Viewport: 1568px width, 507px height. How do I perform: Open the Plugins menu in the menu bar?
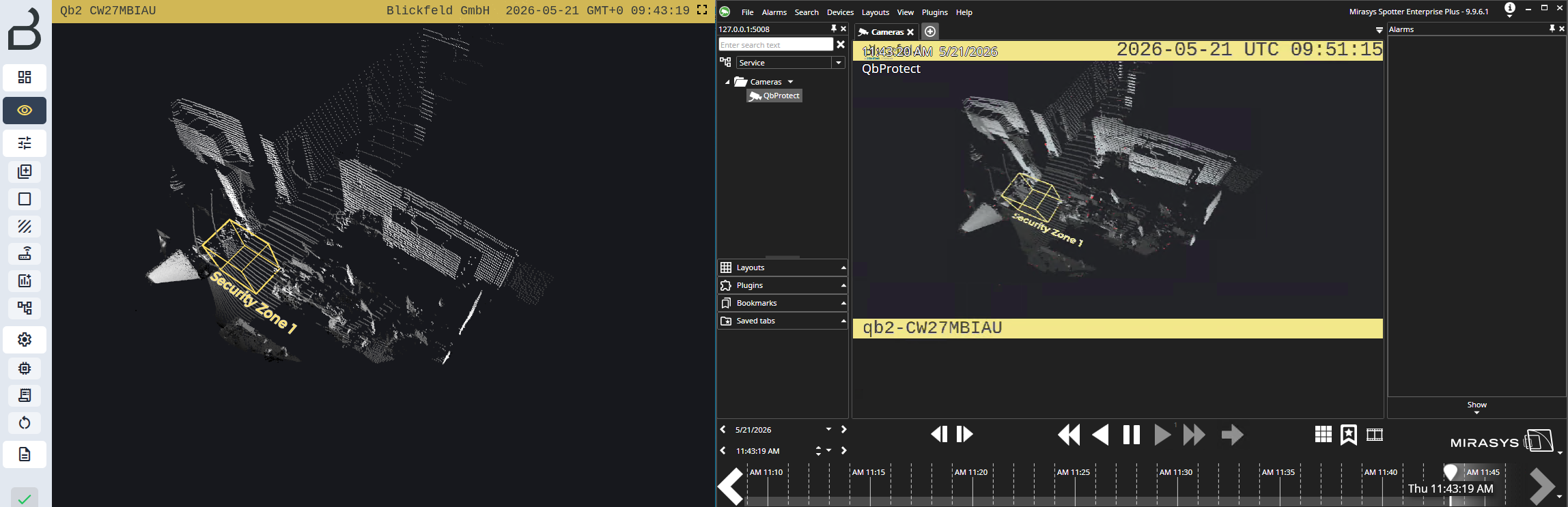click(935, 12)
